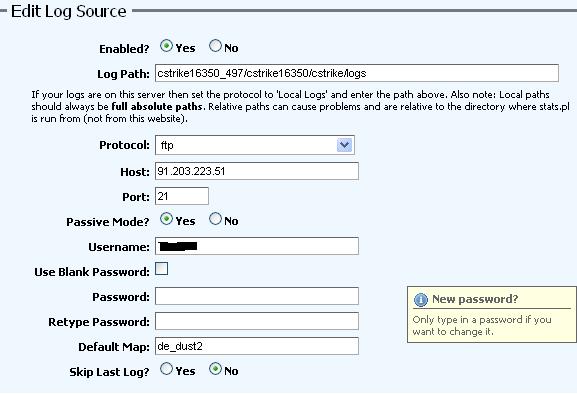The height and width of the screenshot is (394, 577).
Task: Focus the Retype Password field
Action: pyautogui.click(x=256, y=321)
